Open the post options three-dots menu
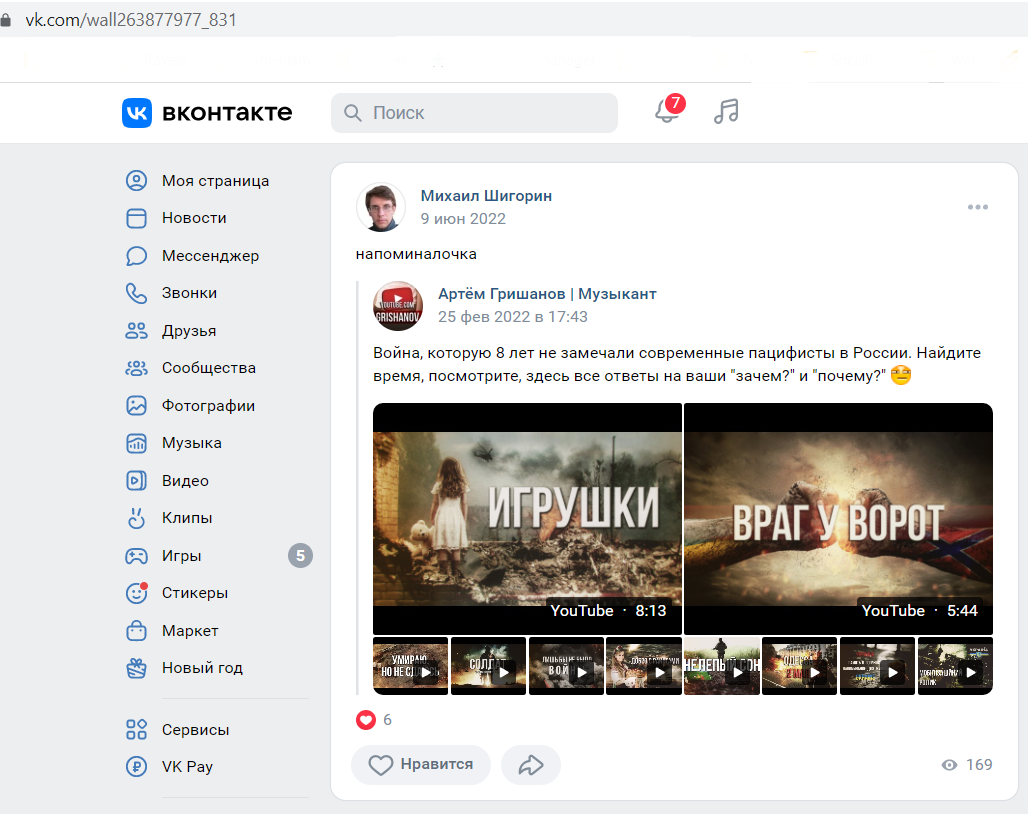Screen dimensions: 1028x814 point(978,207)
